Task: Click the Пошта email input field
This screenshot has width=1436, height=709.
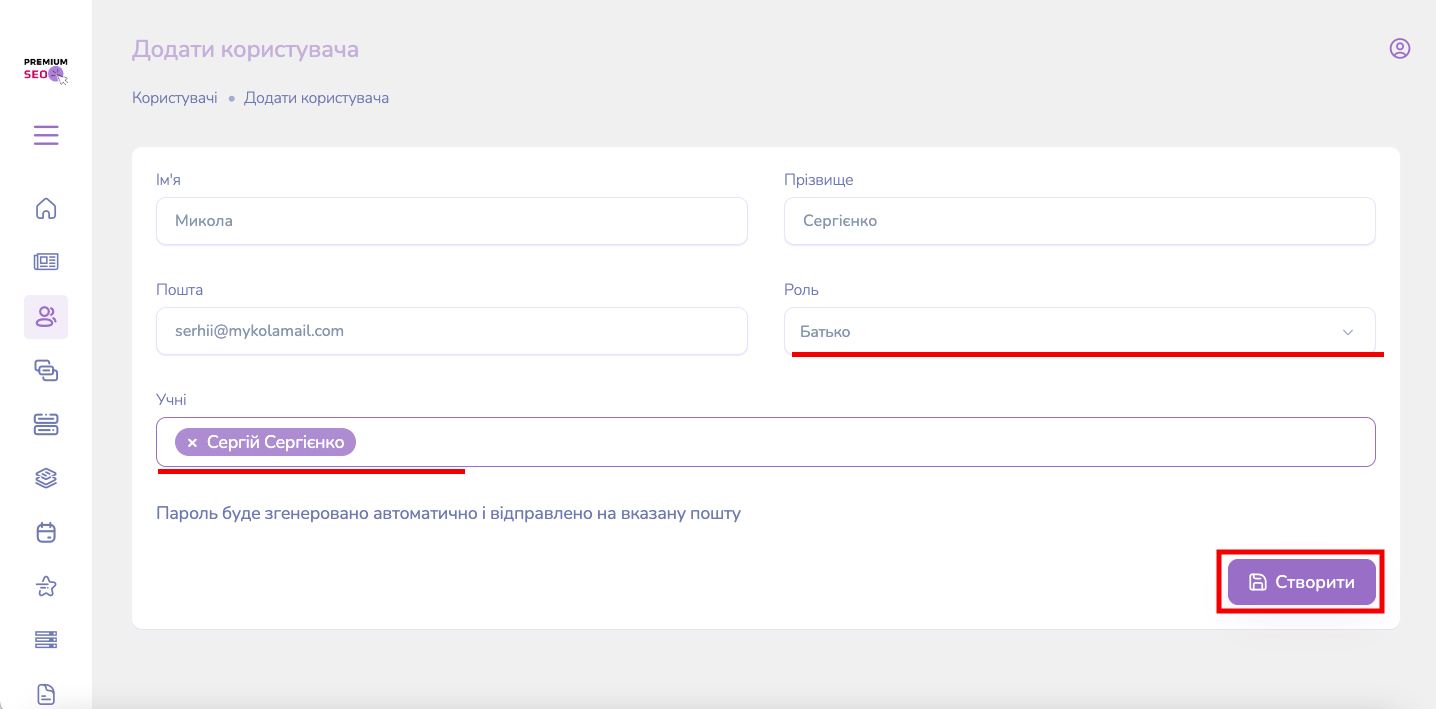Action: coord(451,331)
